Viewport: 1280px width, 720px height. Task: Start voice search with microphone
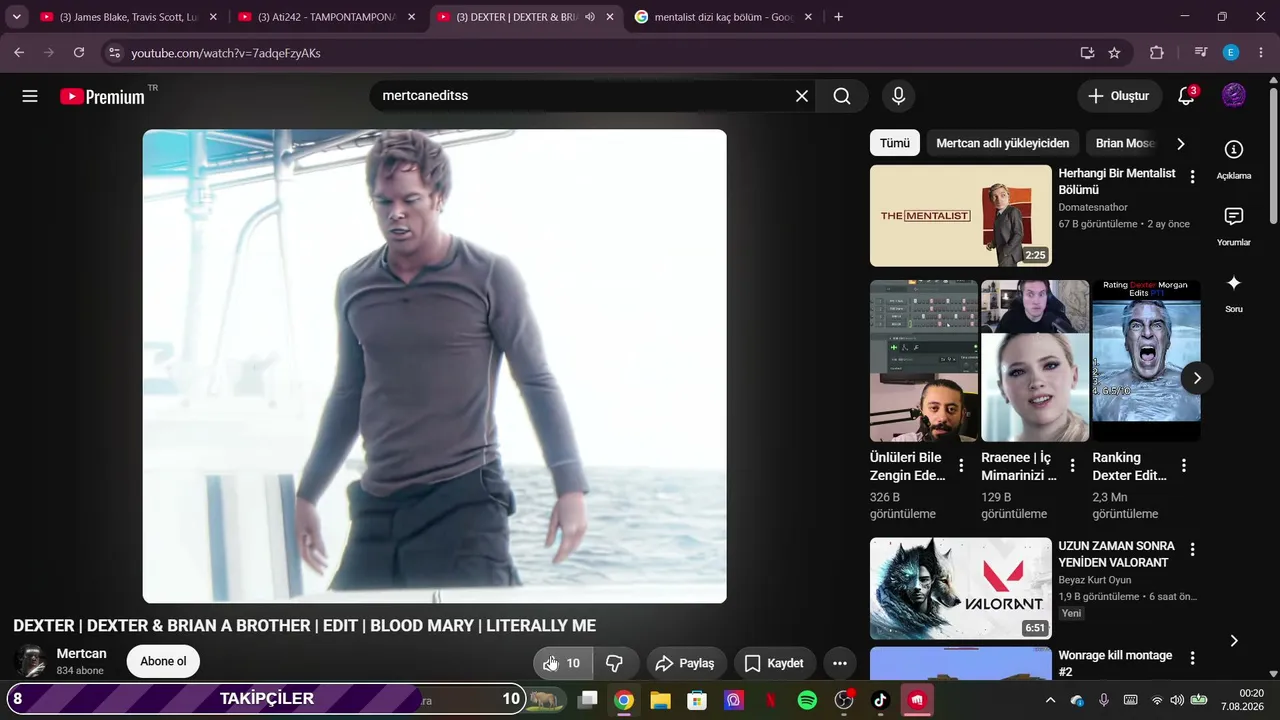click(x=898, y=96)
